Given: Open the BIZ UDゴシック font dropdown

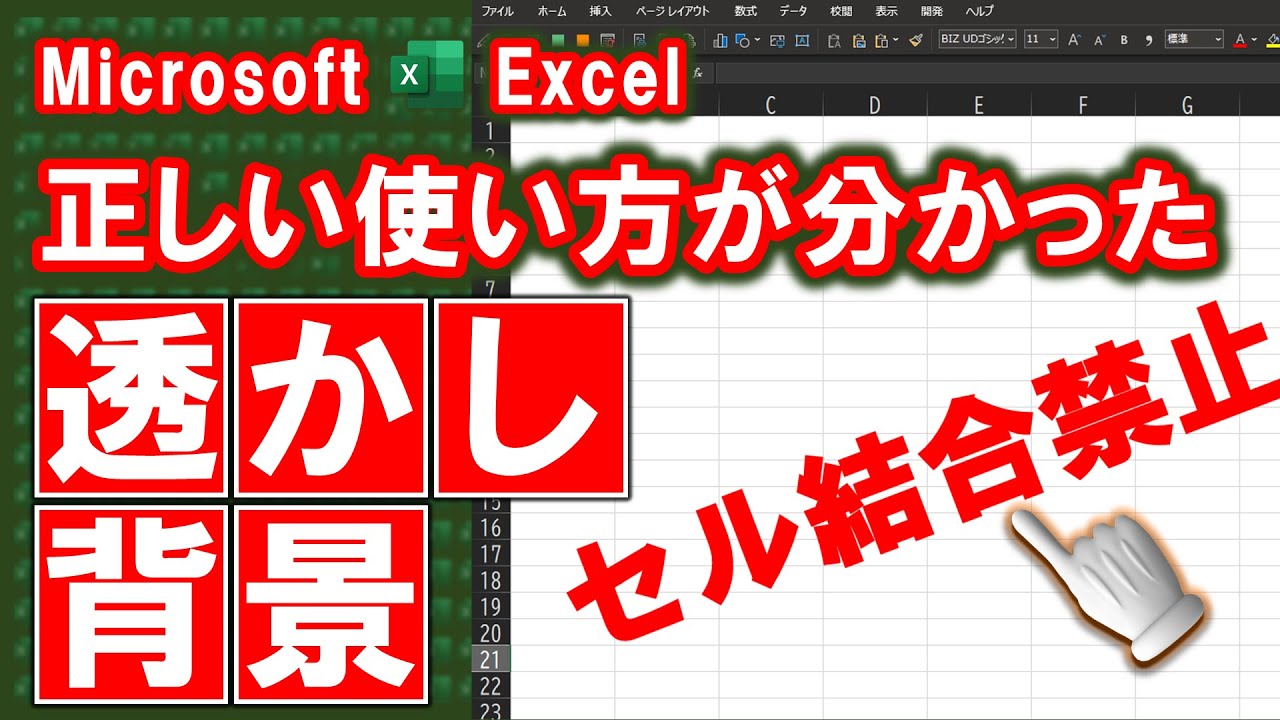Looking at the screenshot, I should [x=977, y=40].
